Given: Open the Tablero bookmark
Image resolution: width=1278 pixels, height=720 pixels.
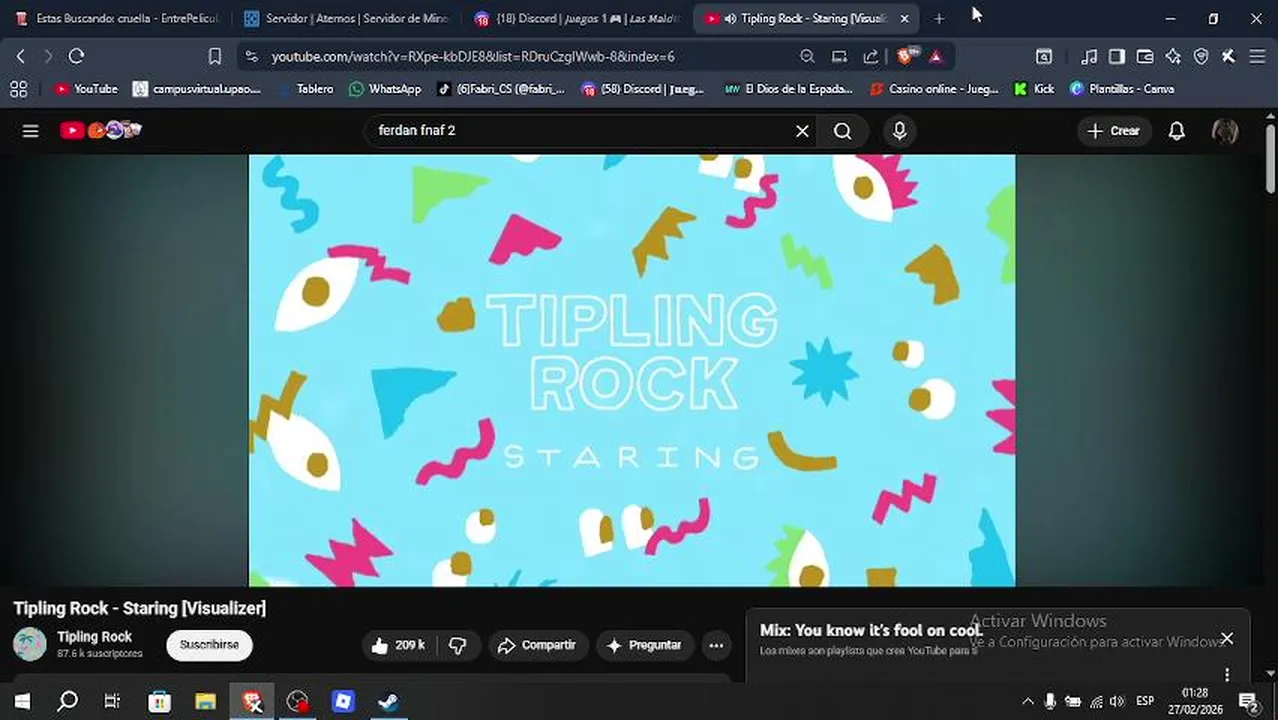Looking at the screenshot, I should click(x=305, y=89).
